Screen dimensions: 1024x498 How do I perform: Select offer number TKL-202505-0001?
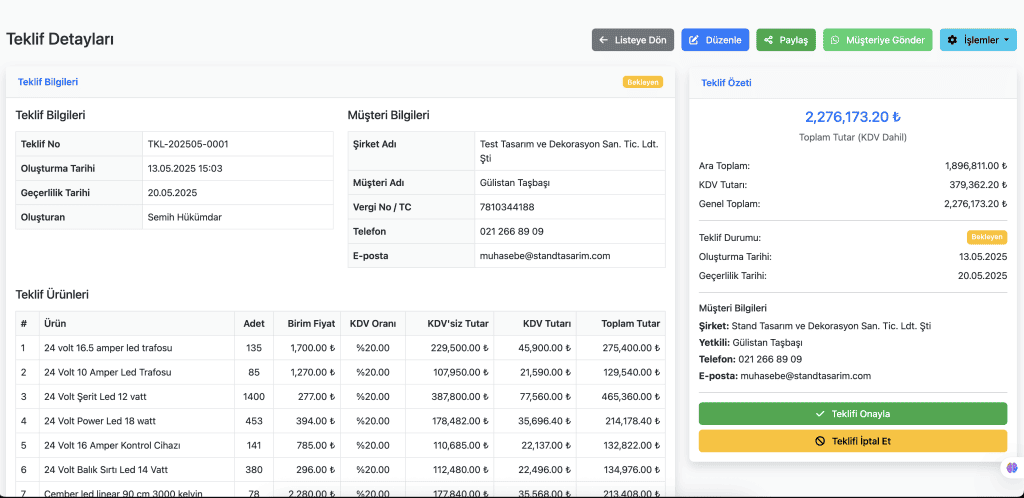coord(188,144)
